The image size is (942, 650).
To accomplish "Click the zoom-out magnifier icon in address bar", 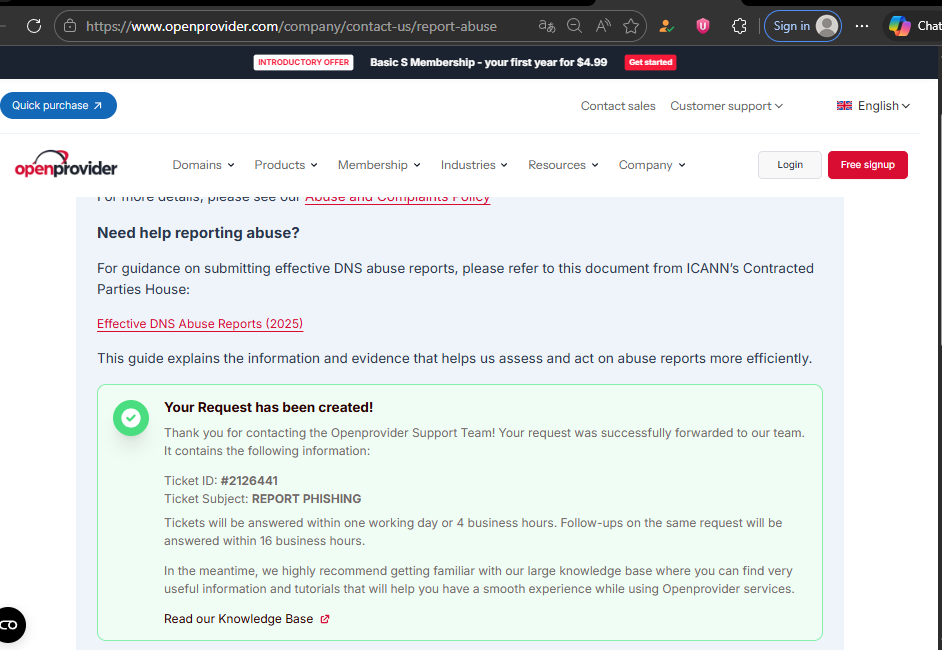I will [574, 26].
